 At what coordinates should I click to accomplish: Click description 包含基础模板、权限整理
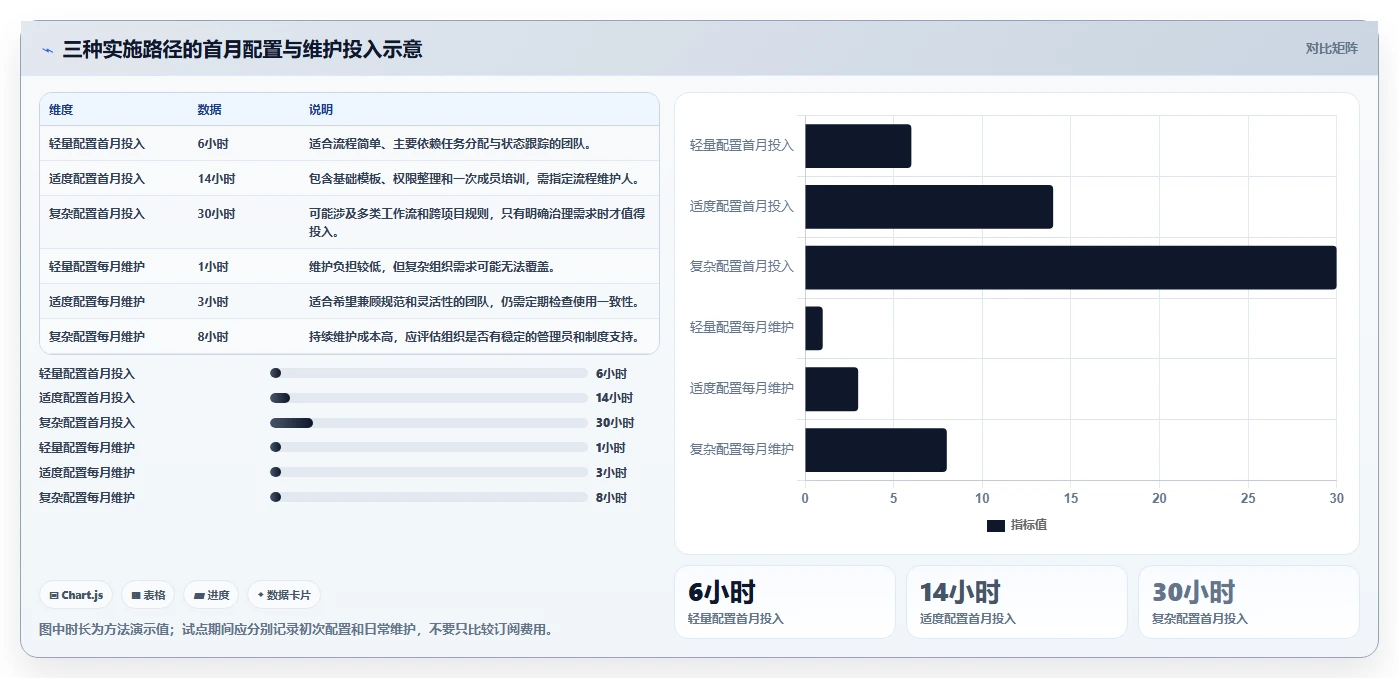pos(475,179)
